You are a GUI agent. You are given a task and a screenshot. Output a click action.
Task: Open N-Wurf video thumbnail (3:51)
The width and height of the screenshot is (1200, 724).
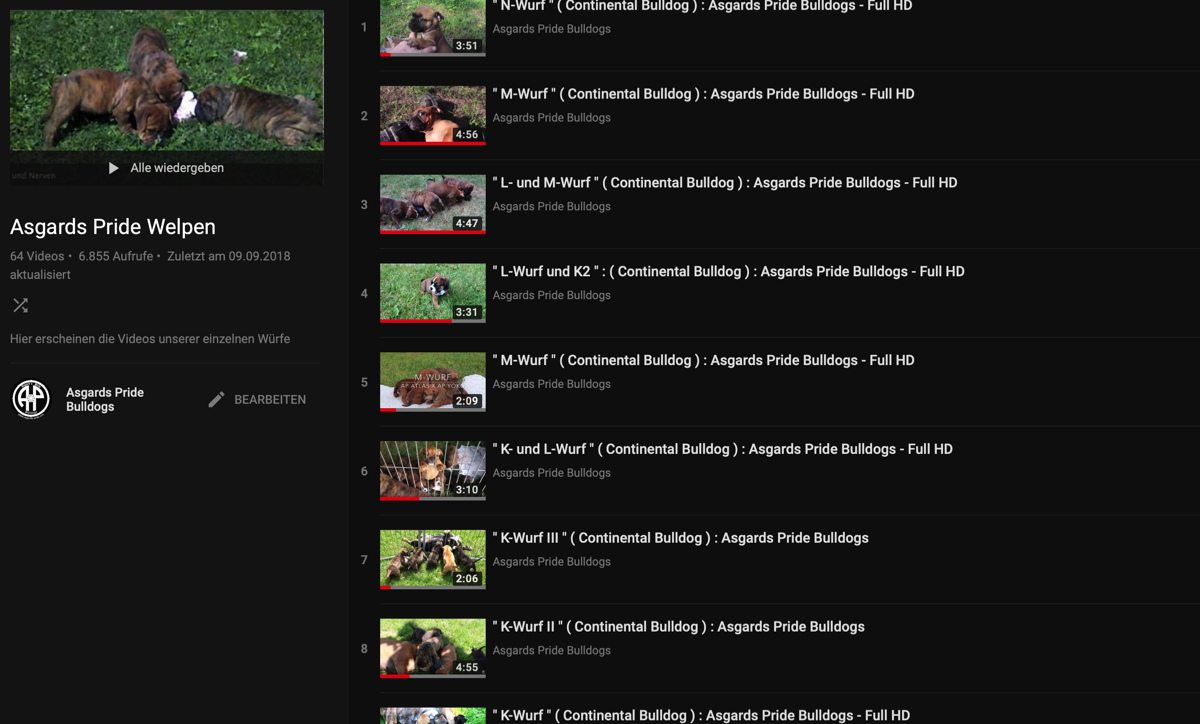tap(433, 27)
